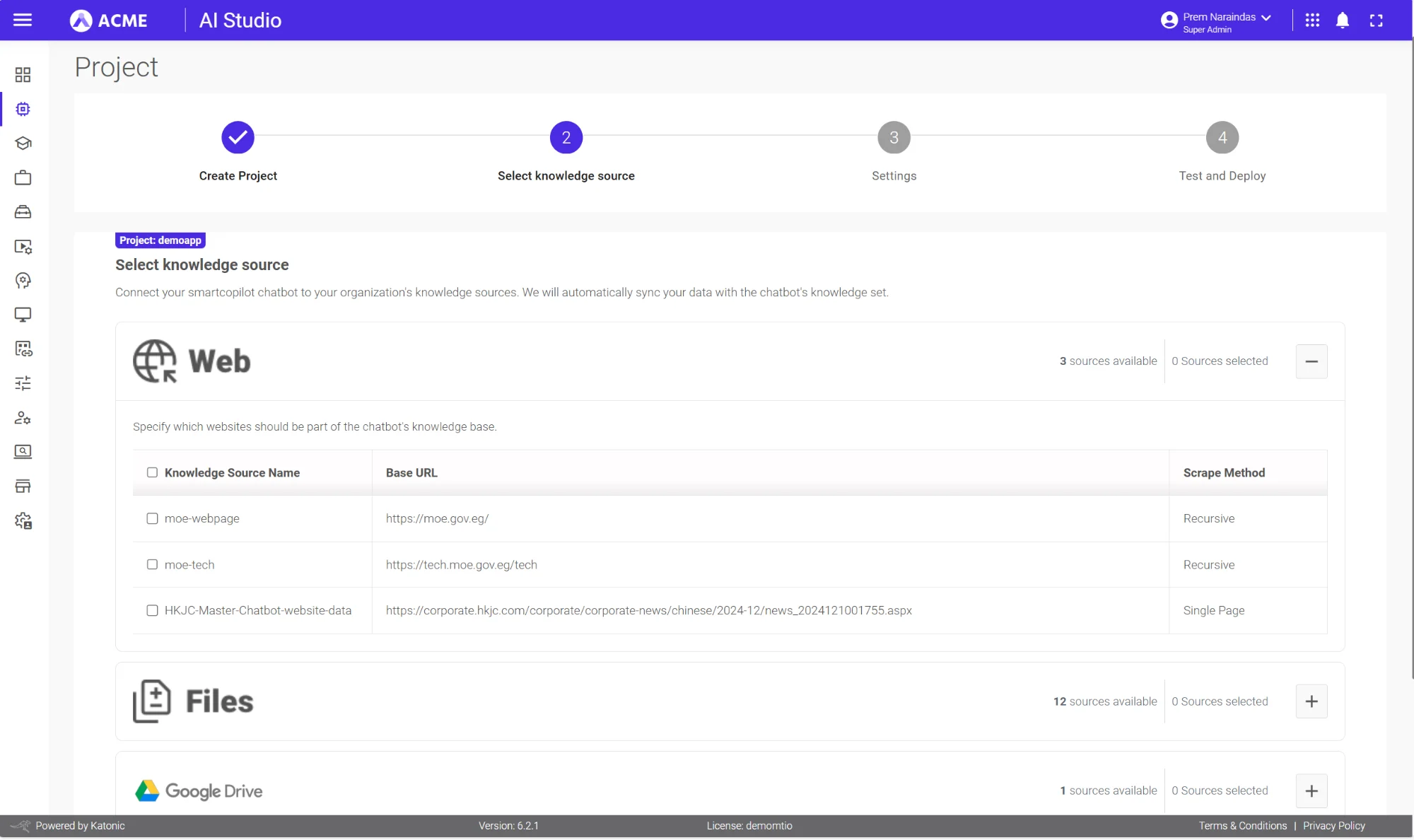Enter fullscreen using the expand icon
This screenshot has width=1414, height=840.
[x=1376, y=21]
